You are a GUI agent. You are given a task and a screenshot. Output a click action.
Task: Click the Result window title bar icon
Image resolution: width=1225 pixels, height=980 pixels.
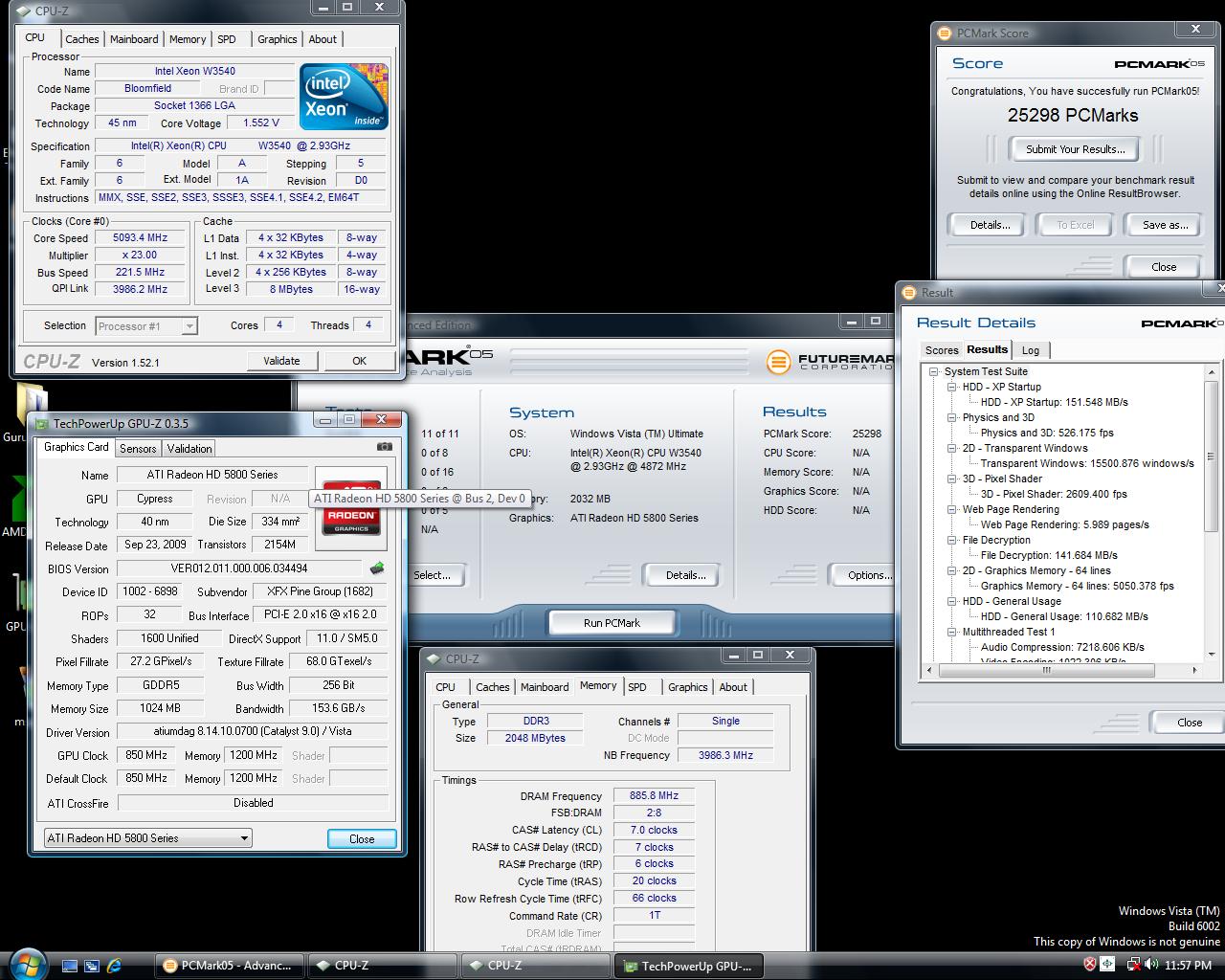[x=908, y=292]
